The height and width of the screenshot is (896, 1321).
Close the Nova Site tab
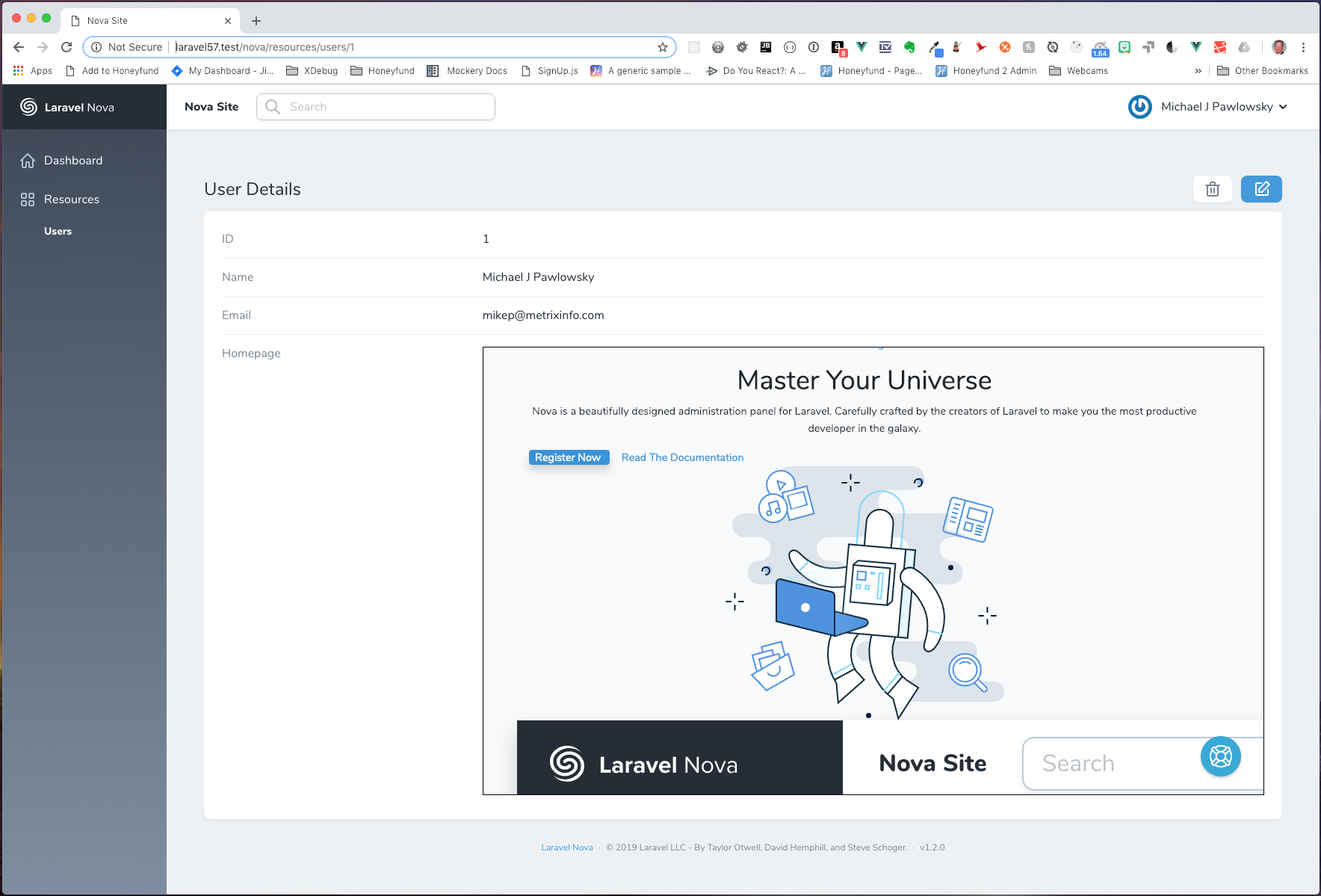click(228, 21)
